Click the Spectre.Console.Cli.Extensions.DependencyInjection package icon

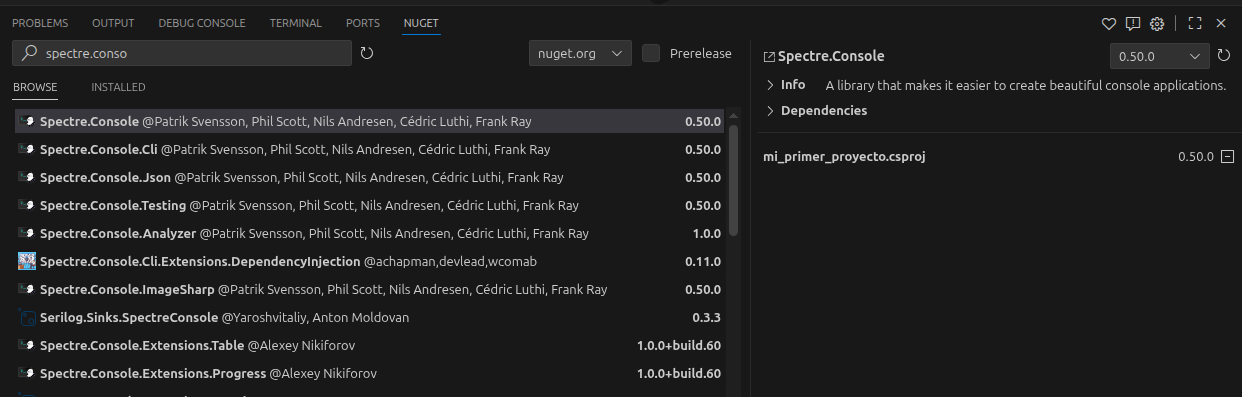pos(27,262)
